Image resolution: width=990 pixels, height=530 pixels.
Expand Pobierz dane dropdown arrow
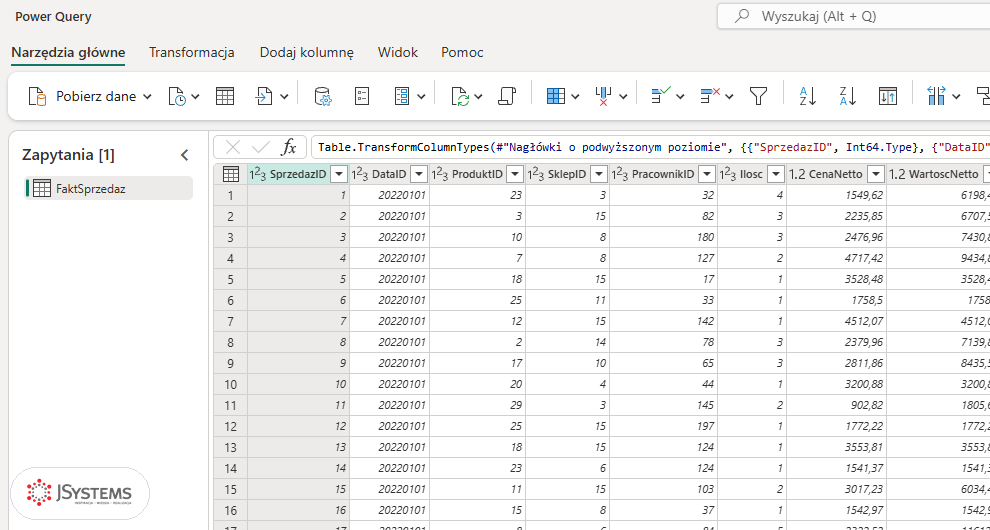coord(147,97)
